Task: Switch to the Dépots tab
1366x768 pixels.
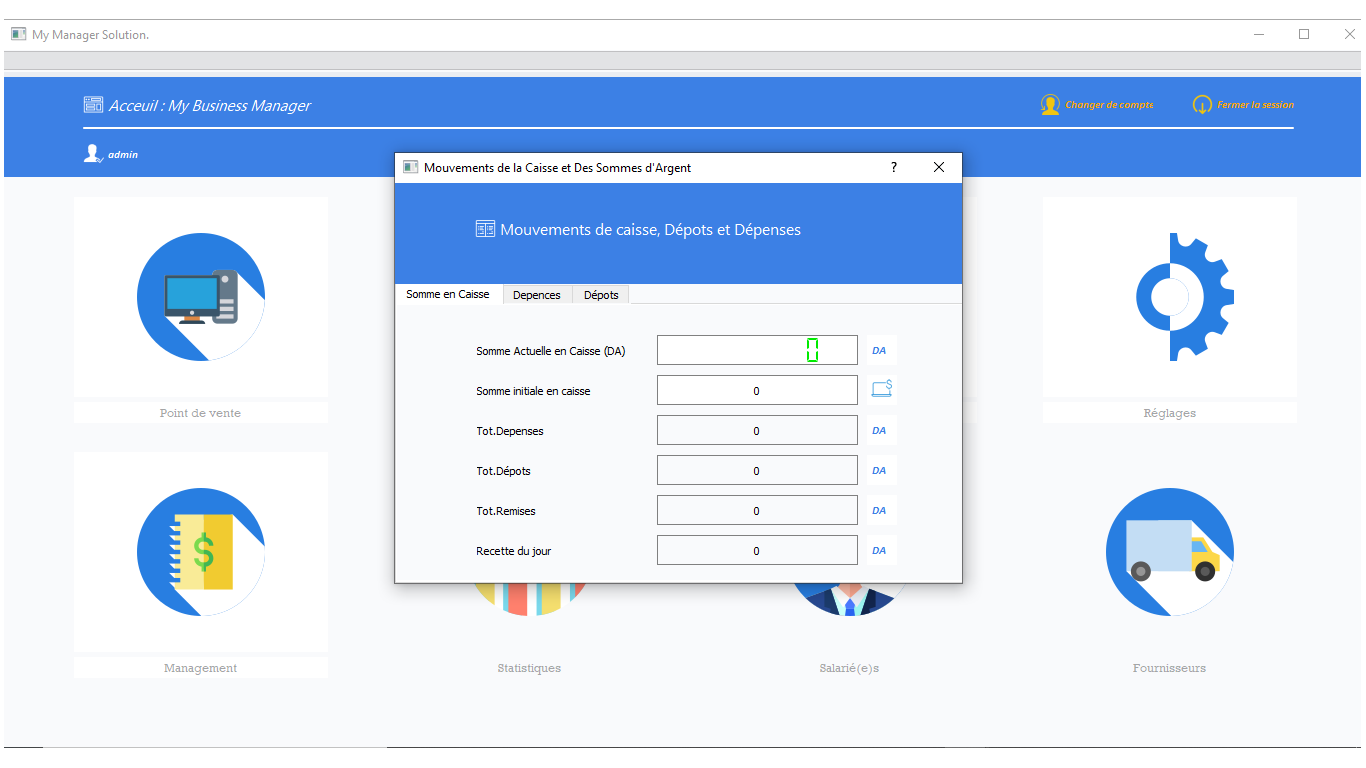Action: (x=600, y=294)
